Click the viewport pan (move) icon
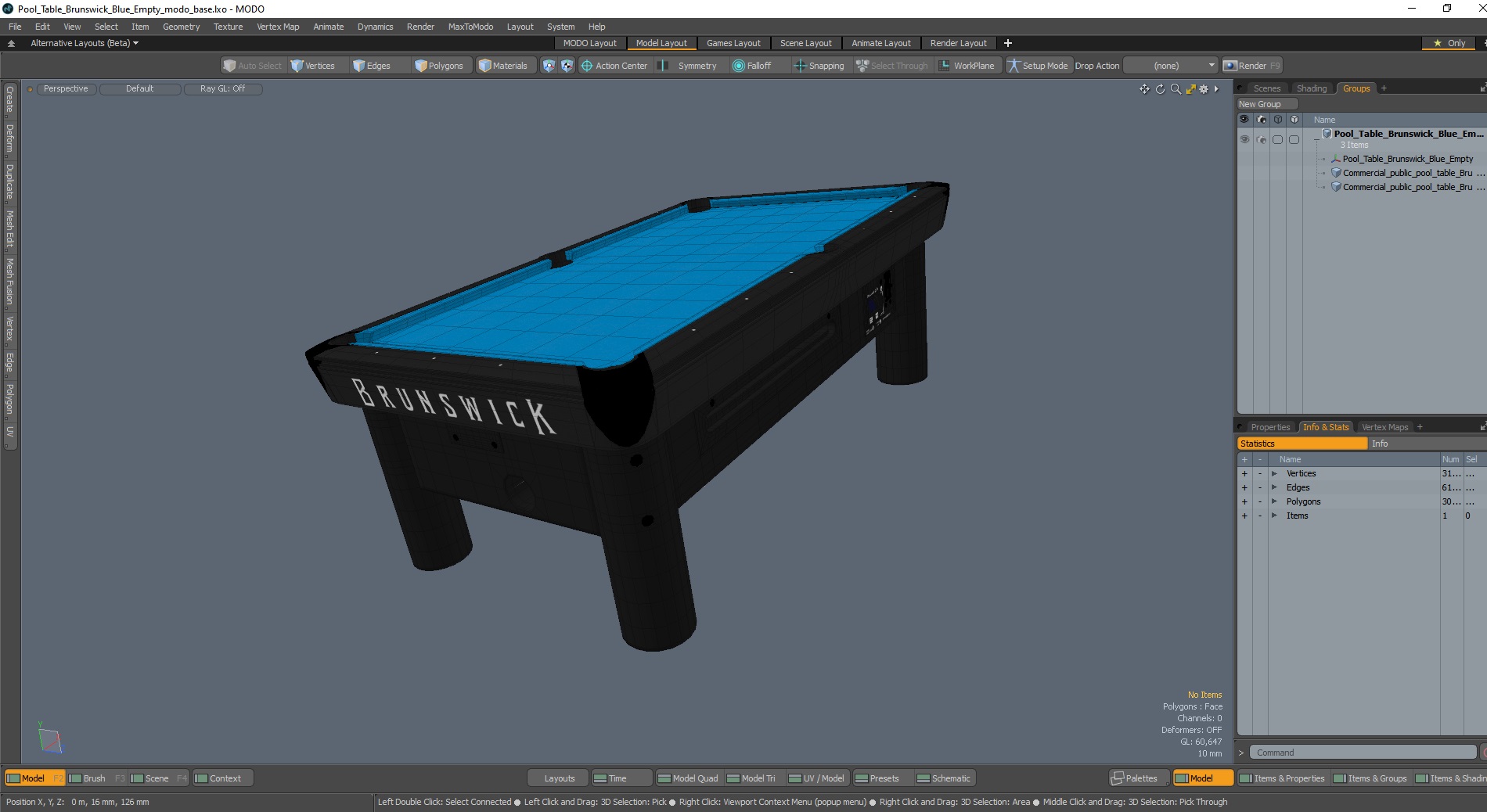The height and width of the screenshot is (812, 1487). [x=1144, y=89]
